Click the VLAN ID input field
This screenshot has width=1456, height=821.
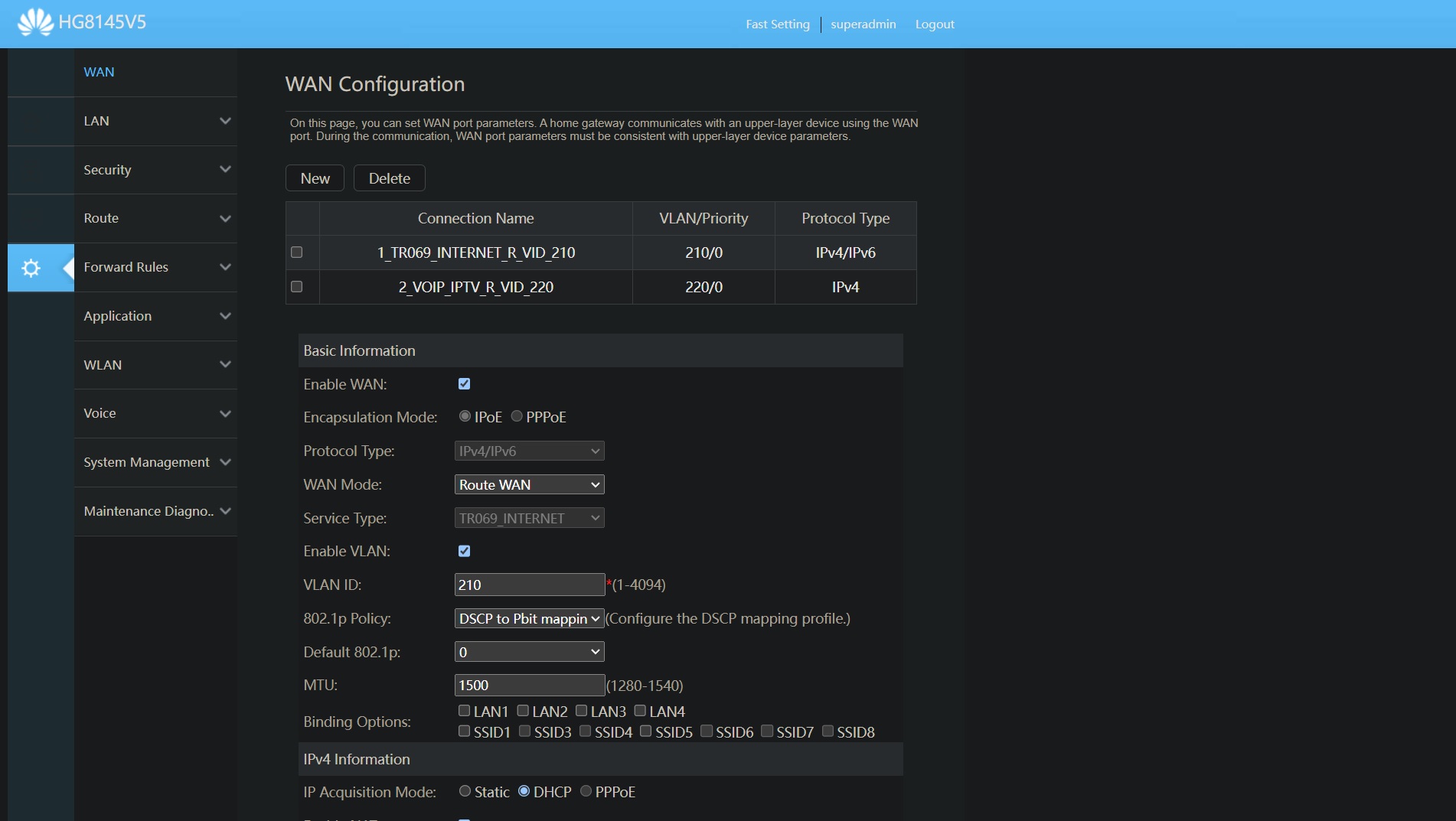(529, 585)
